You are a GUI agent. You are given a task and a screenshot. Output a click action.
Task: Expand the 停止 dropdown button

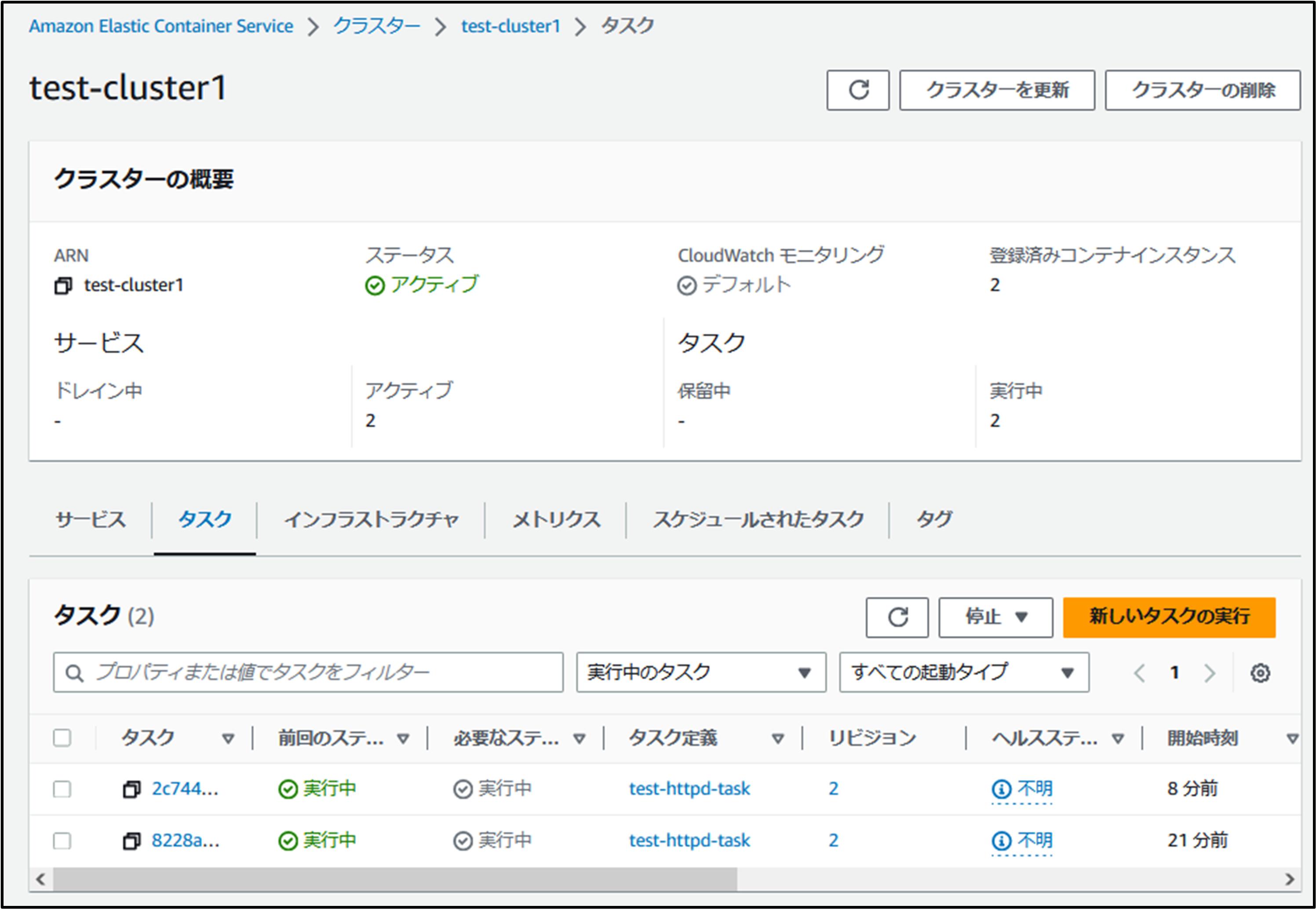[x=995, y=617]
